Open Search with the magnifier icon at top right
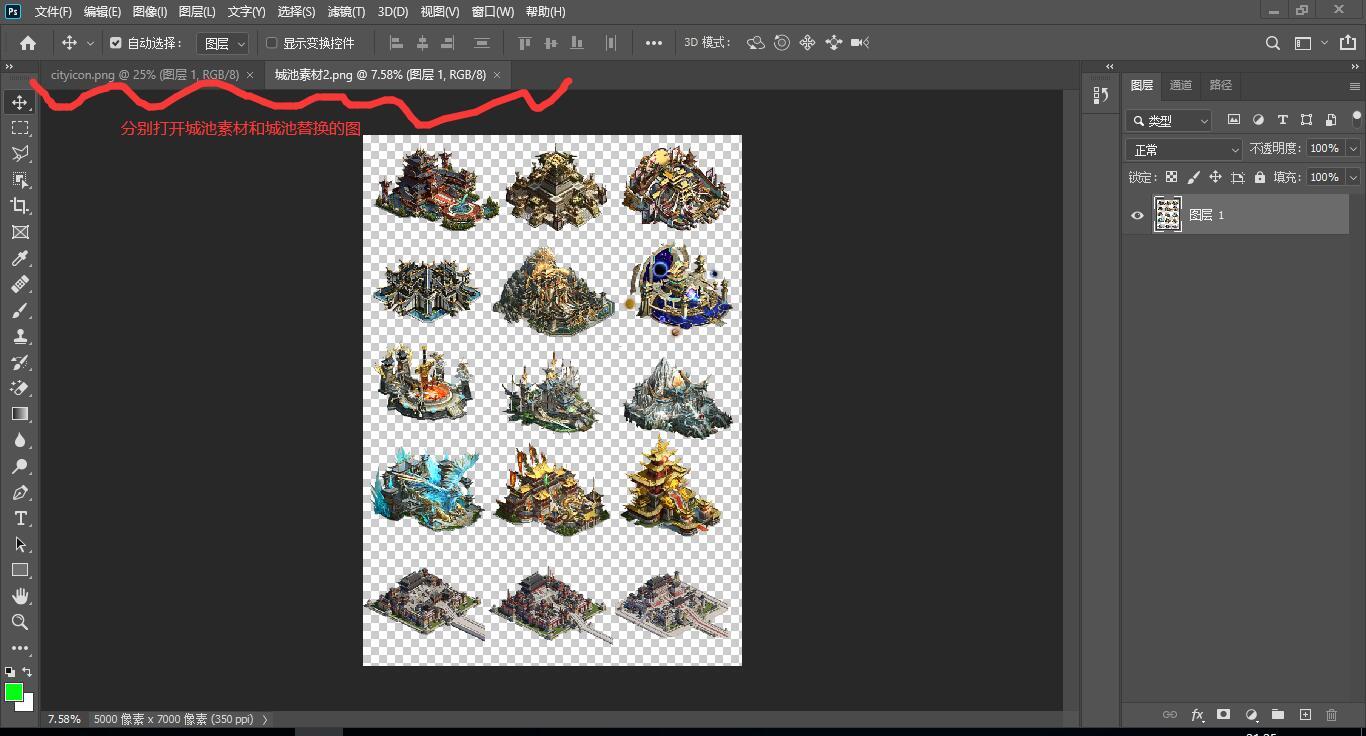 [x=1272, y=43]
